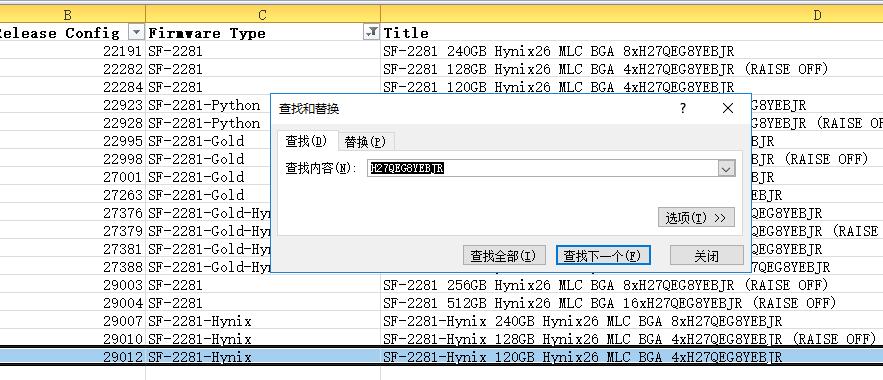Image resolution: width=883 pixels, height=380 pixels.
Task: Click the dialog help question mark
Action: tap(683, 108)
